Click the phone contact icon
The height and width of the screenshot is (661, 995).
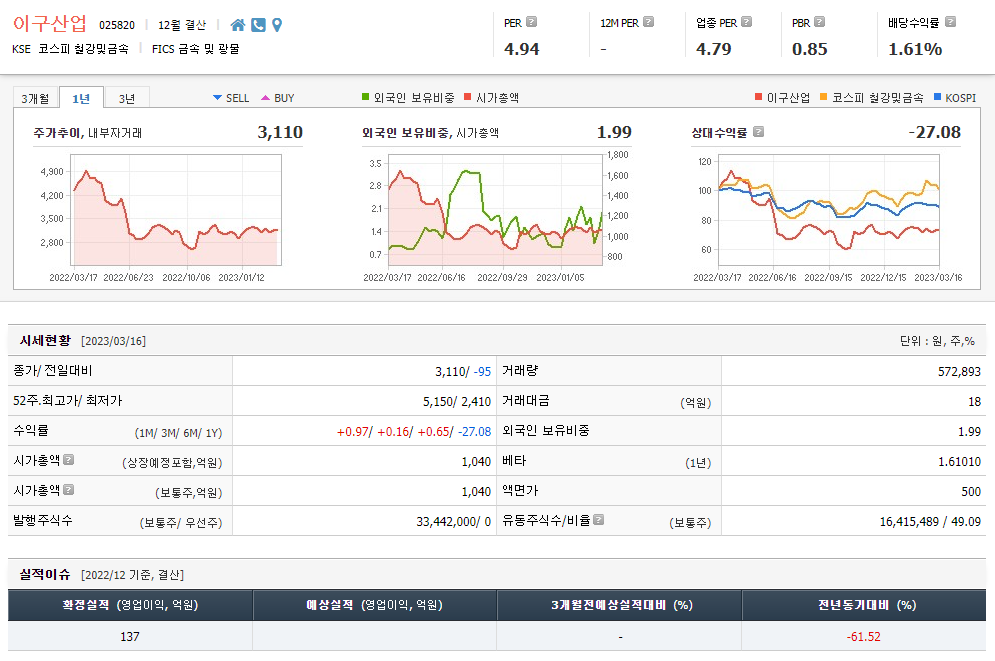tap(258, 25)
